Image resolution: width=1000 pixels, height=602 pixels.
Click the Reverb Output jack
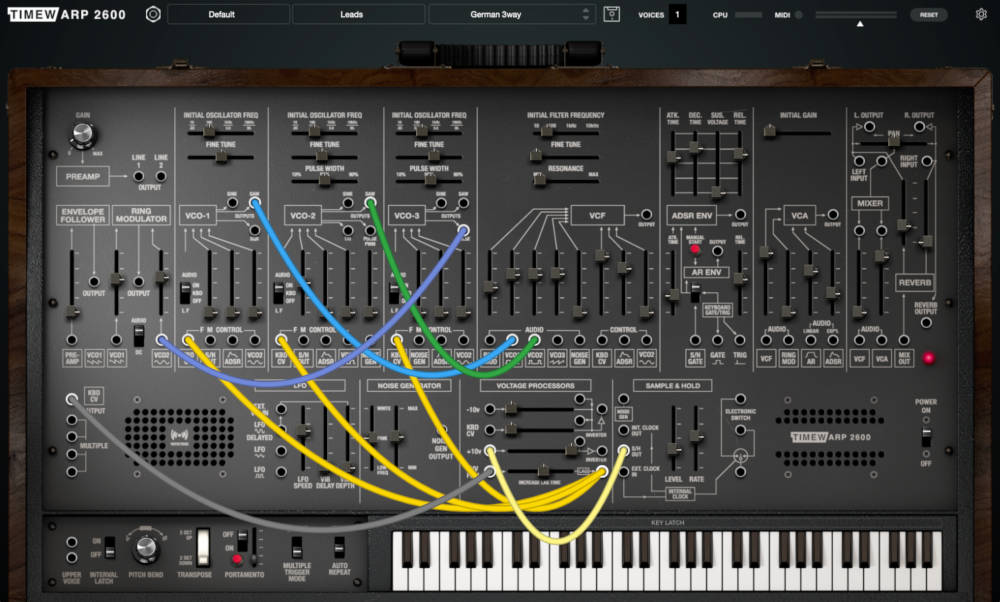point(924,321)
